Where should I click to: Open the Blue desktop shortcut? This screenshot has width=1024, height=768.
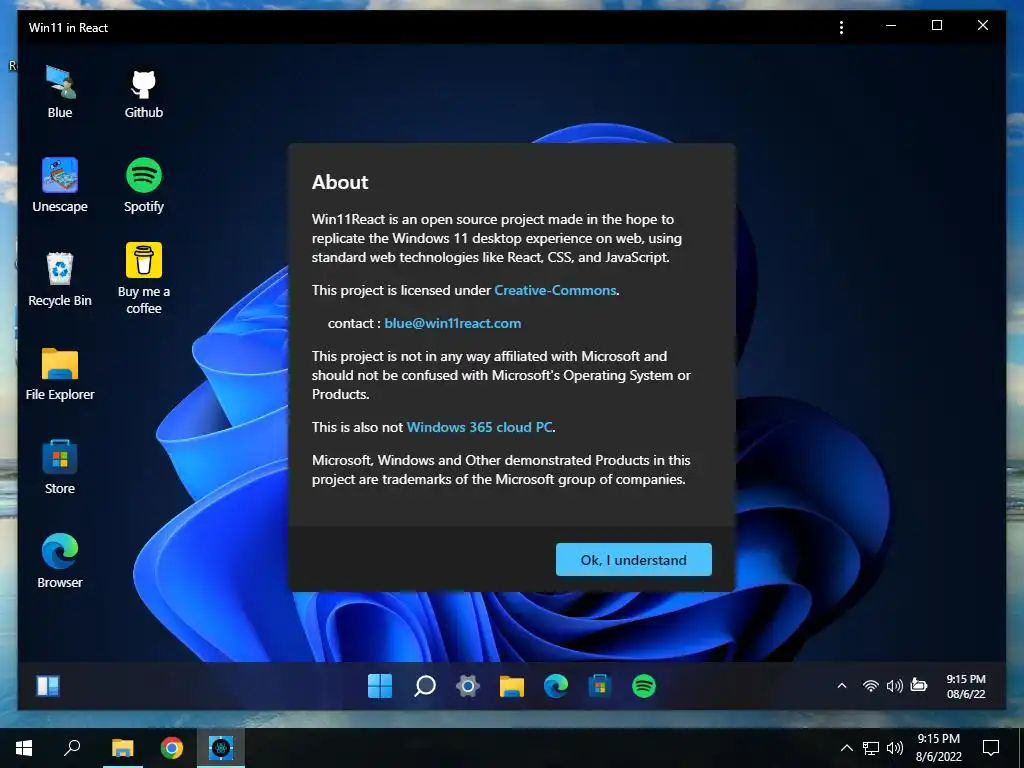(60, 91)
